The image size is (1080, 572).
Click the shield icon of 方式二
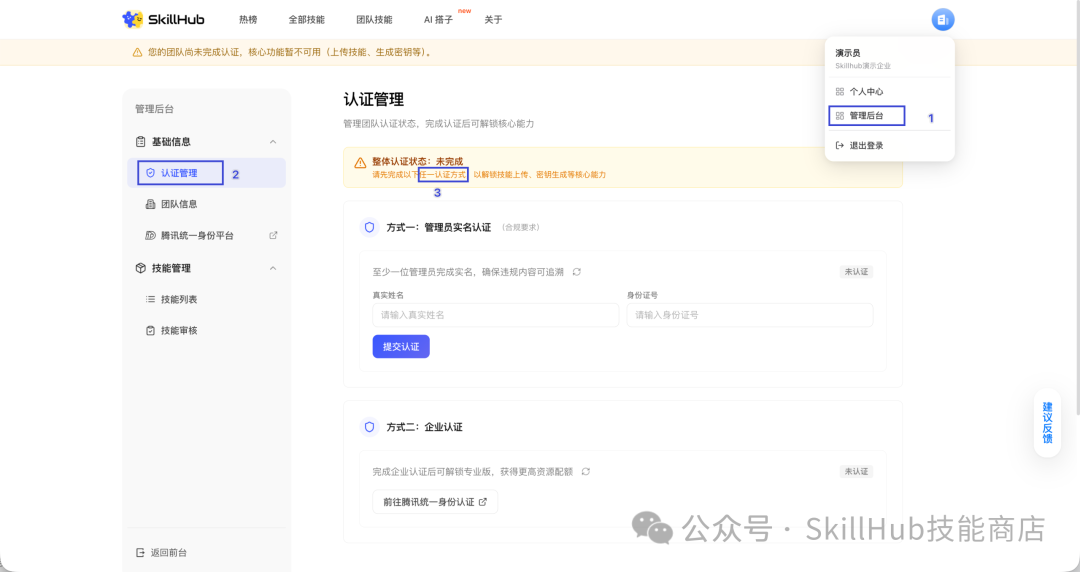click(370, 427)
